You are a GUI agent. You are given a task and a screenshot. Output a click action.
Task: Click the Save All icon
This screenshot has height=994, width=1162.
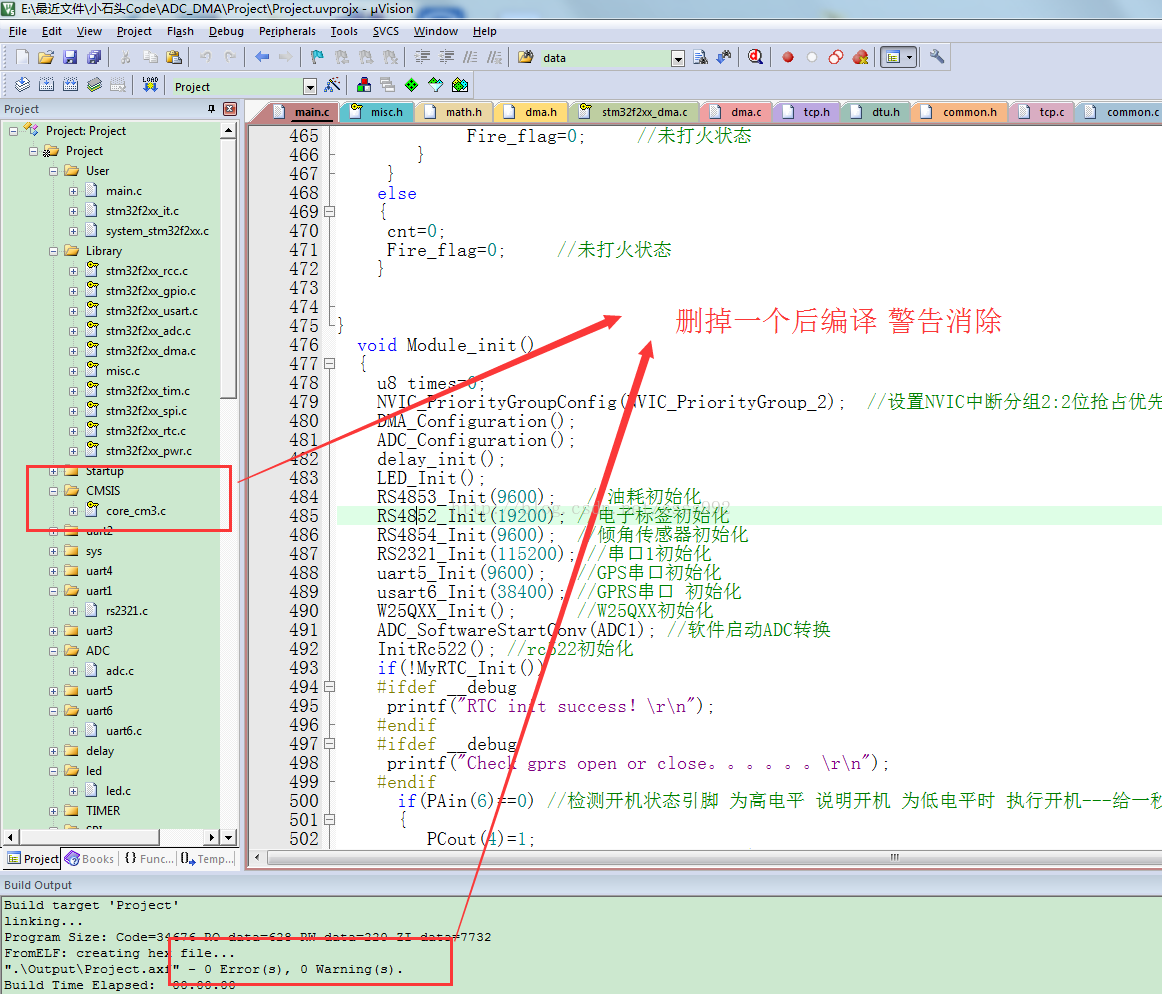pyautogui.click(x=93, y=58)
